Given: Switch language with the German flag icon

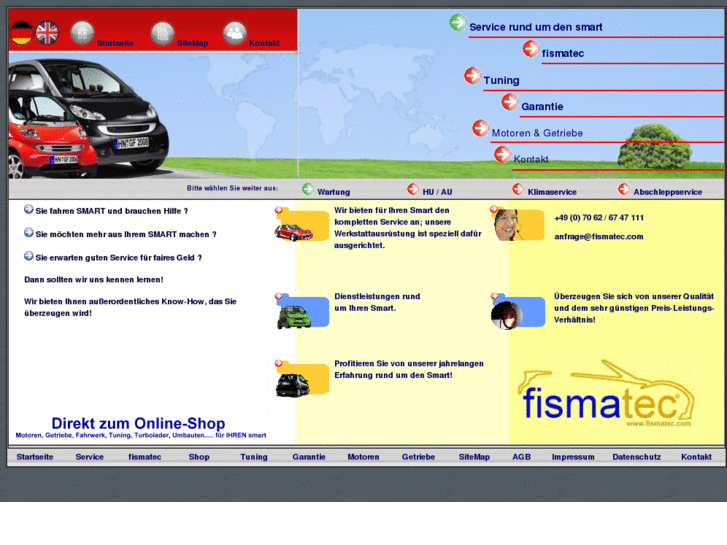Looking at the screenshot, I should [21, 33].
